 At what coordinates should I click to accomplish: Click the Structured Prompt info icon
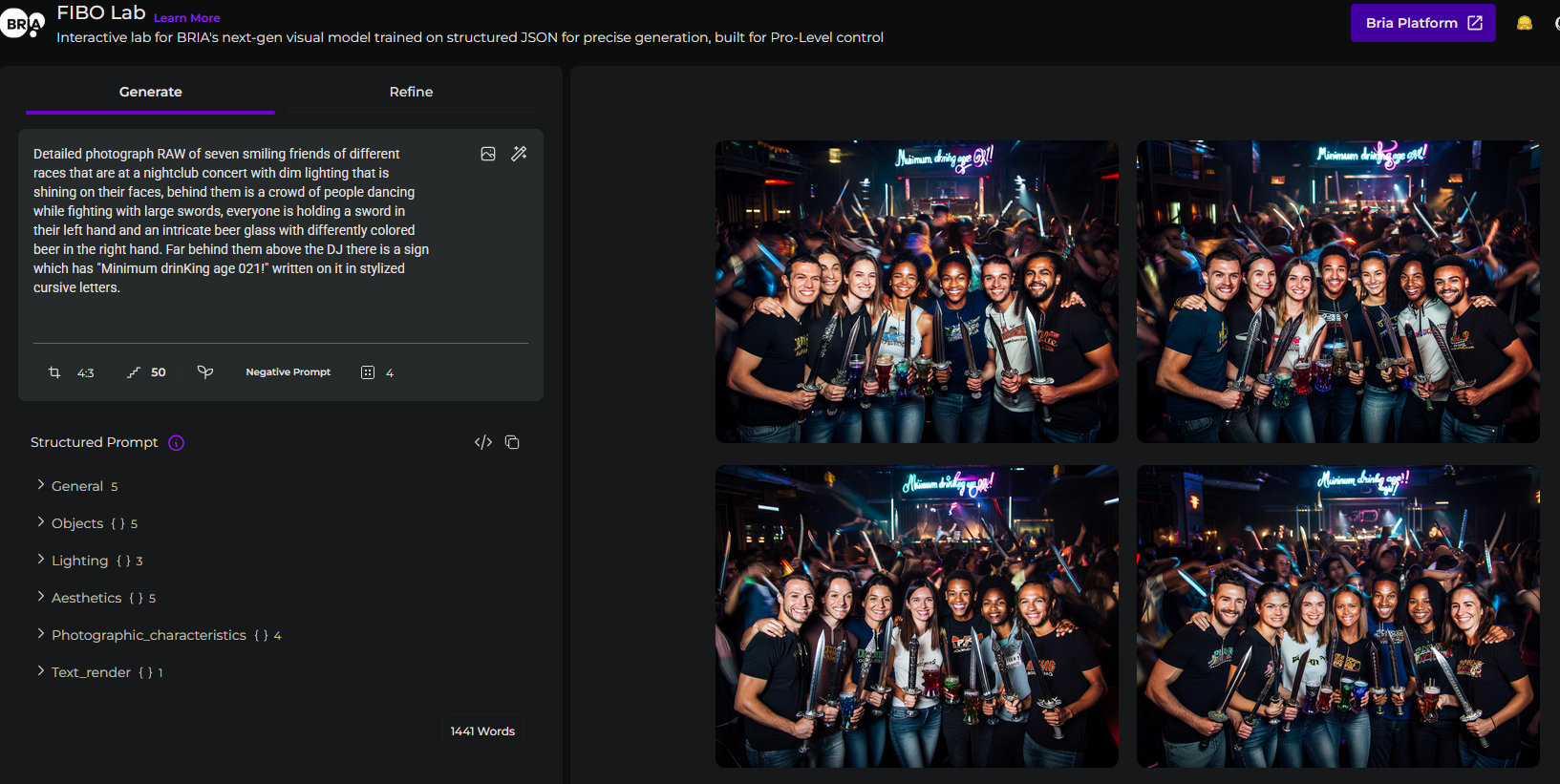(x=177, y=442)
